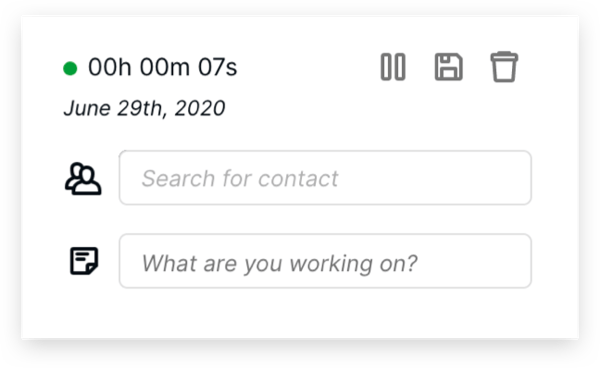Click the contacts people icon

[x=83, y=179]
